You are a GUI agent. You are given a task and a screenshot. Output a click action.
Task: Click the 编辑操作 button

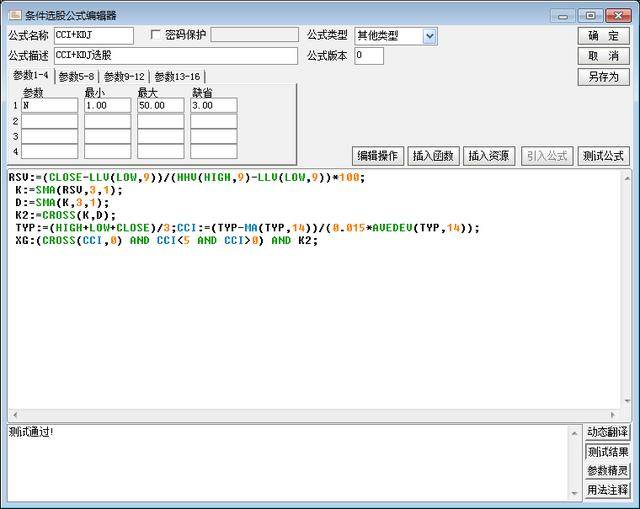pyautogui.click(x=379, y=156)
